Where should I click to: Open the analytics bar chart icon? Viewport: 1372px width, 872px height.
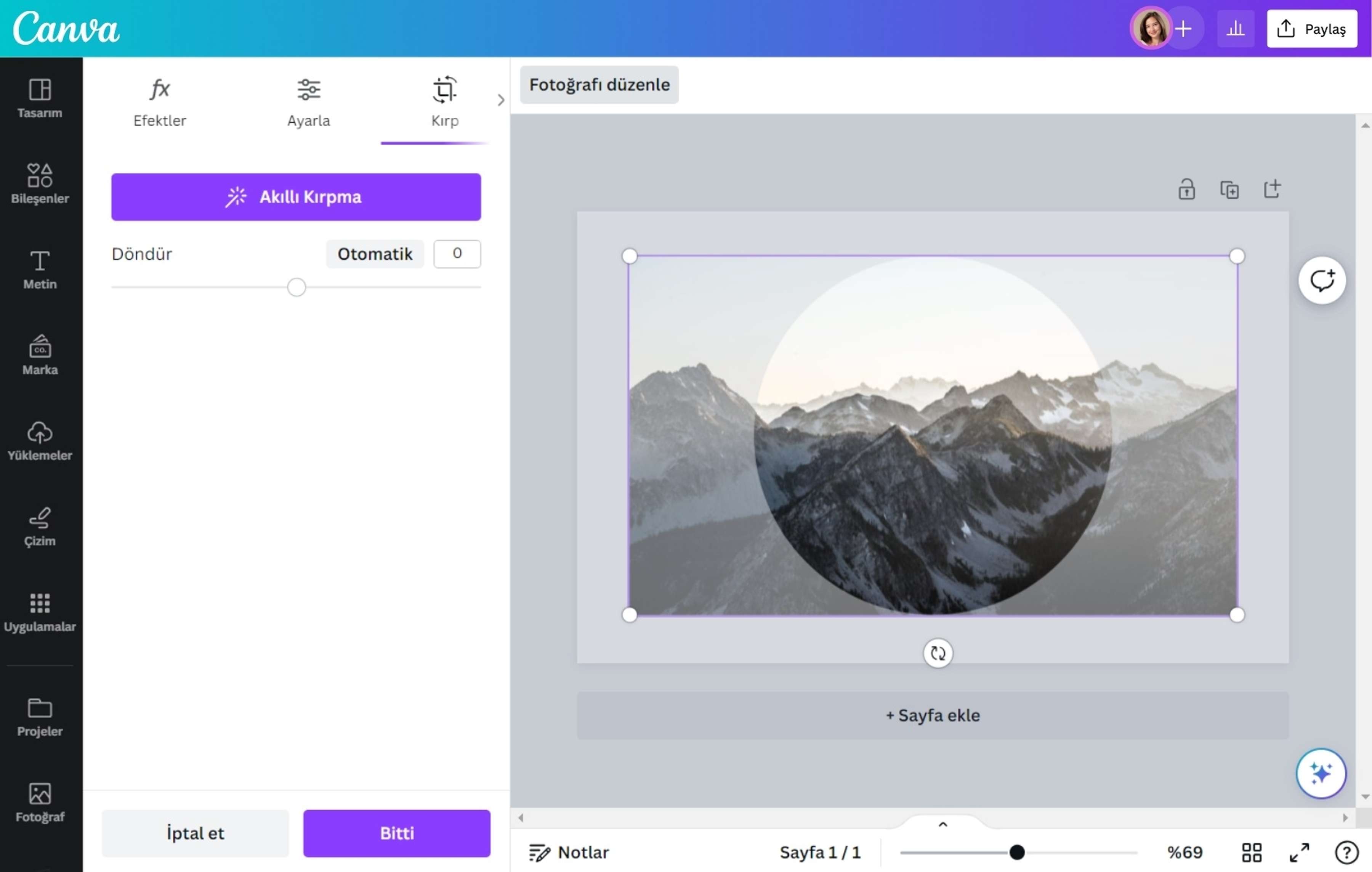[x=1235, y=28]
